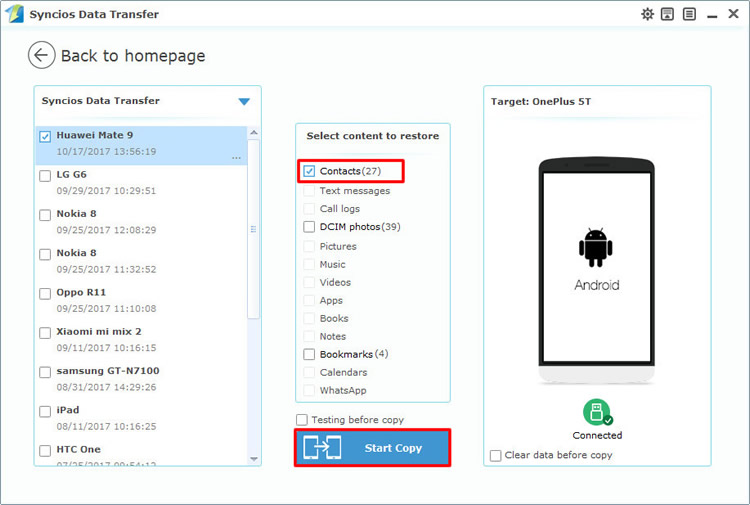
Task: Enable Testing before copy
Action: pyautogui.click(x=302, y=420)
